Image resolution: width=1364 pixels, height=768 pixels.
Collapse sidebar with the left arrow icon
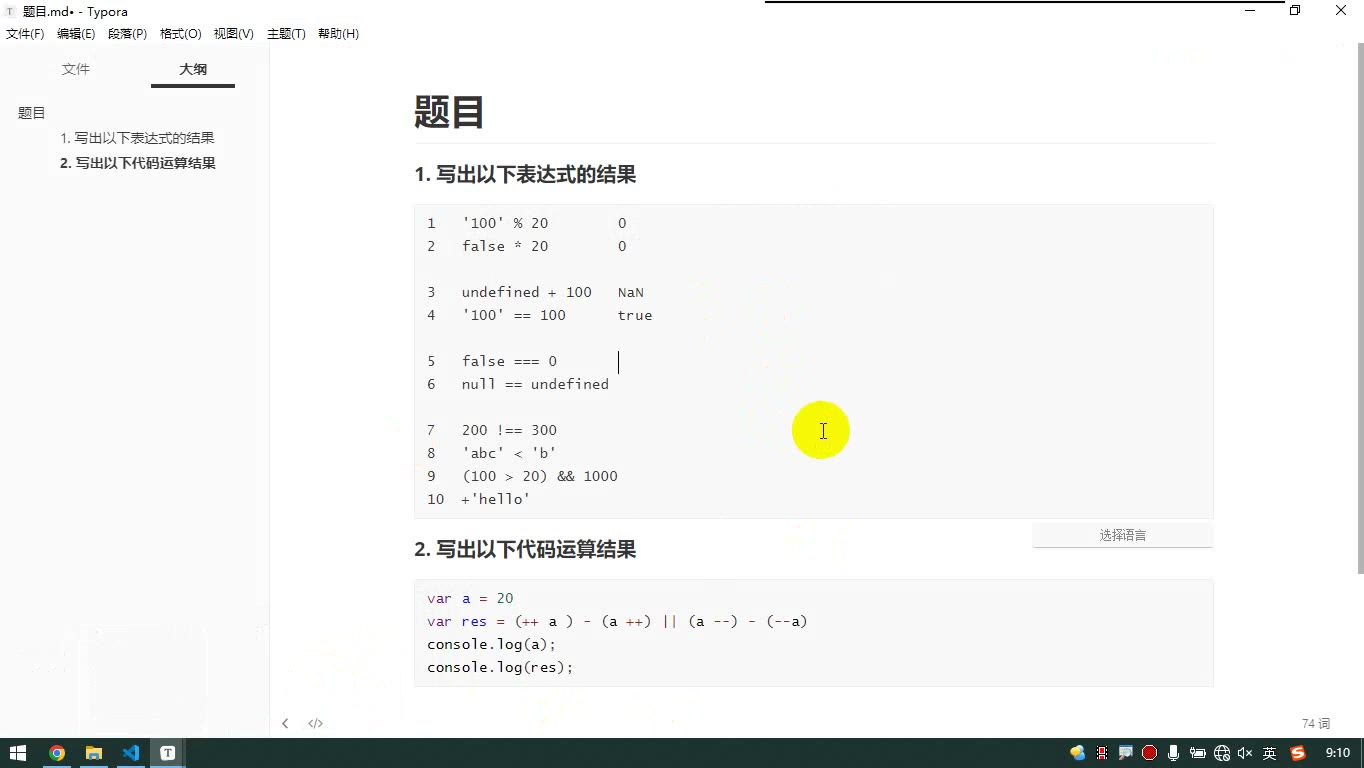[x=285, y=723]
